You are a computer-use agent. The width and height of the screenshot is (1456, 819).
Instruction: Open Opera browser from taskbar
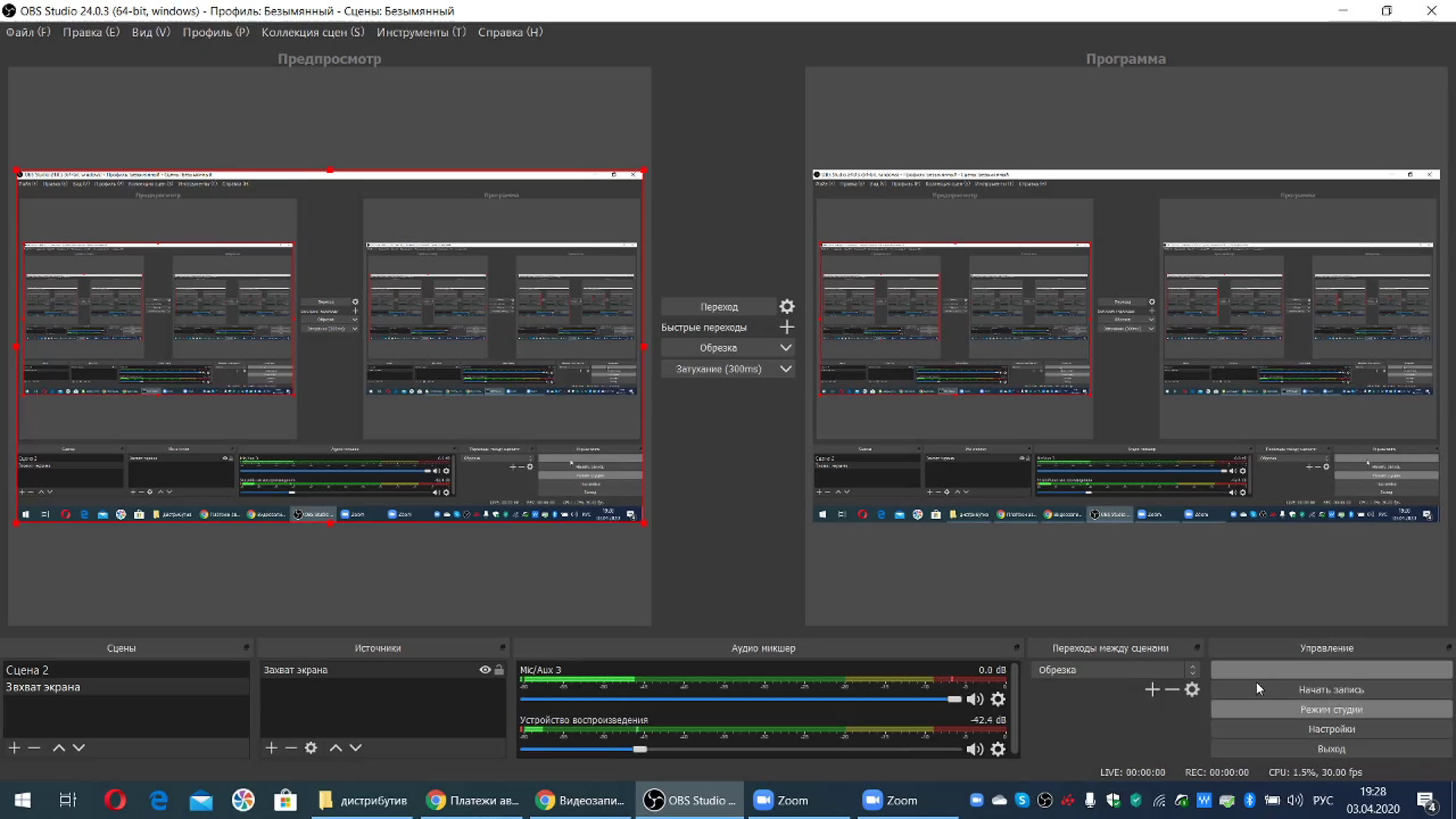[x=115, y=801]
